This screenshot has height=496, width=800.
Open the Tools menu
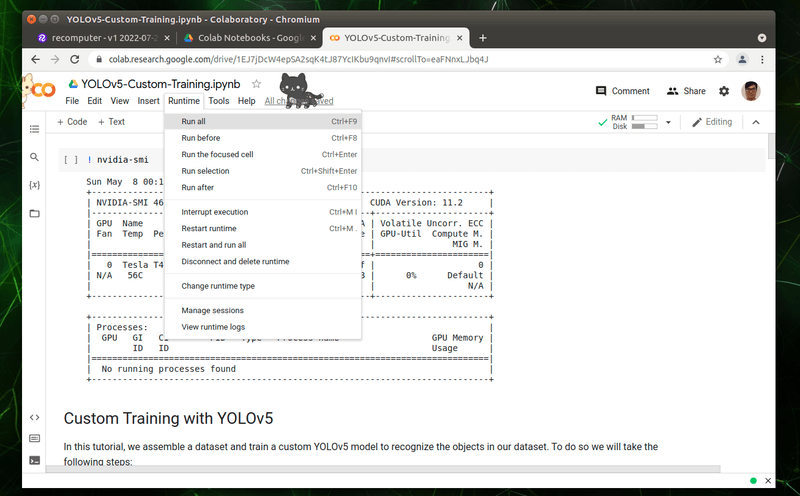(219, 101)
